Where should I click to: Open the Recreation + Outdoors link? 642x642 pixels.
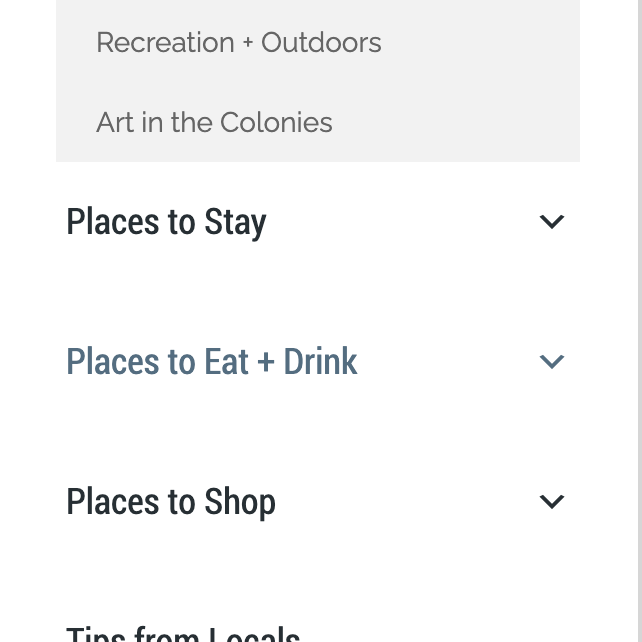point(238,43)
